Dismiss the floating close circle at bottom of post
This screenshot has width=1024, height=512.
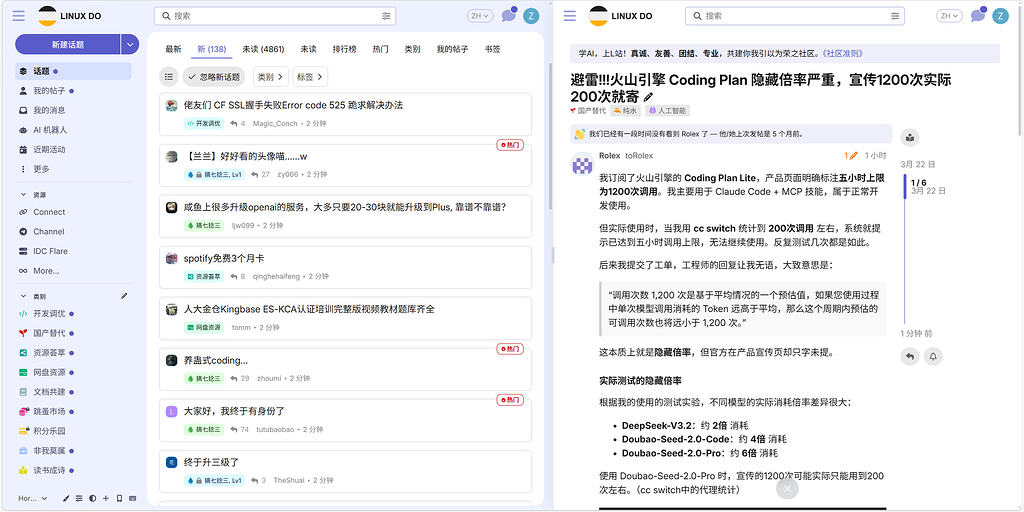tap(788, 488)
